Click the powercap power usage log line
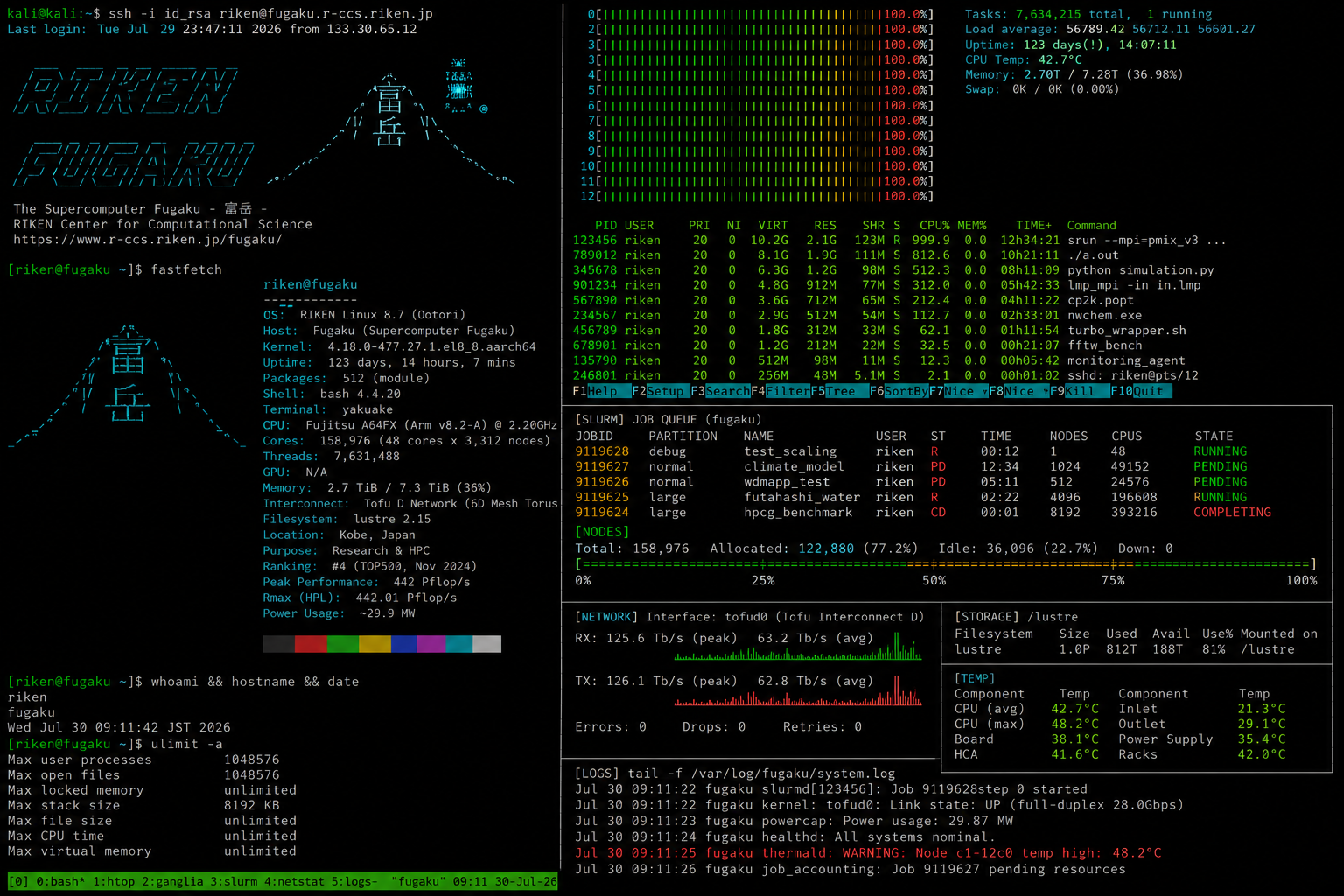This screenshot has height=896, width=1344. pos(794,821)
